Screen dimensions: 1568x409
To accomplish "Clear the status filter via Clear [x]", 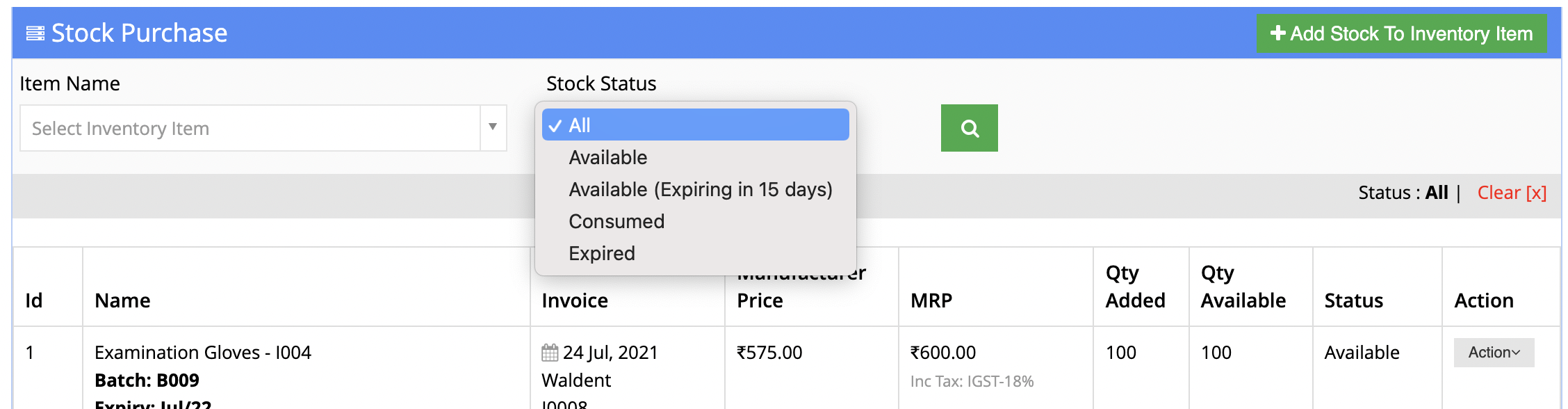I will tap(1512, 193).
